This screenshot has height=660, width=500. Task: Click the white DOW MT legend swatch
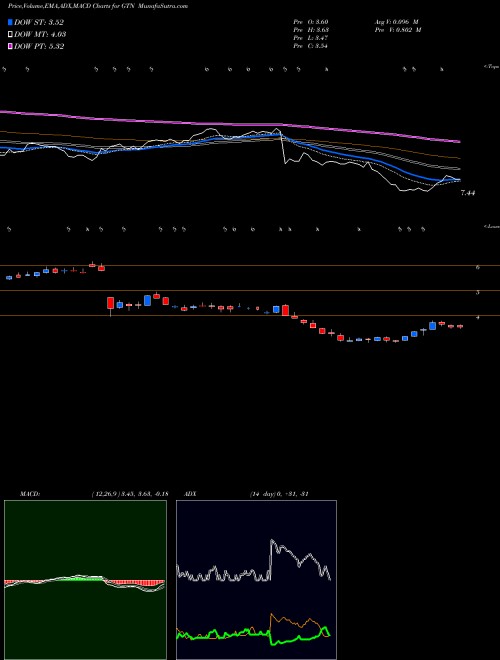click(10, 35)
